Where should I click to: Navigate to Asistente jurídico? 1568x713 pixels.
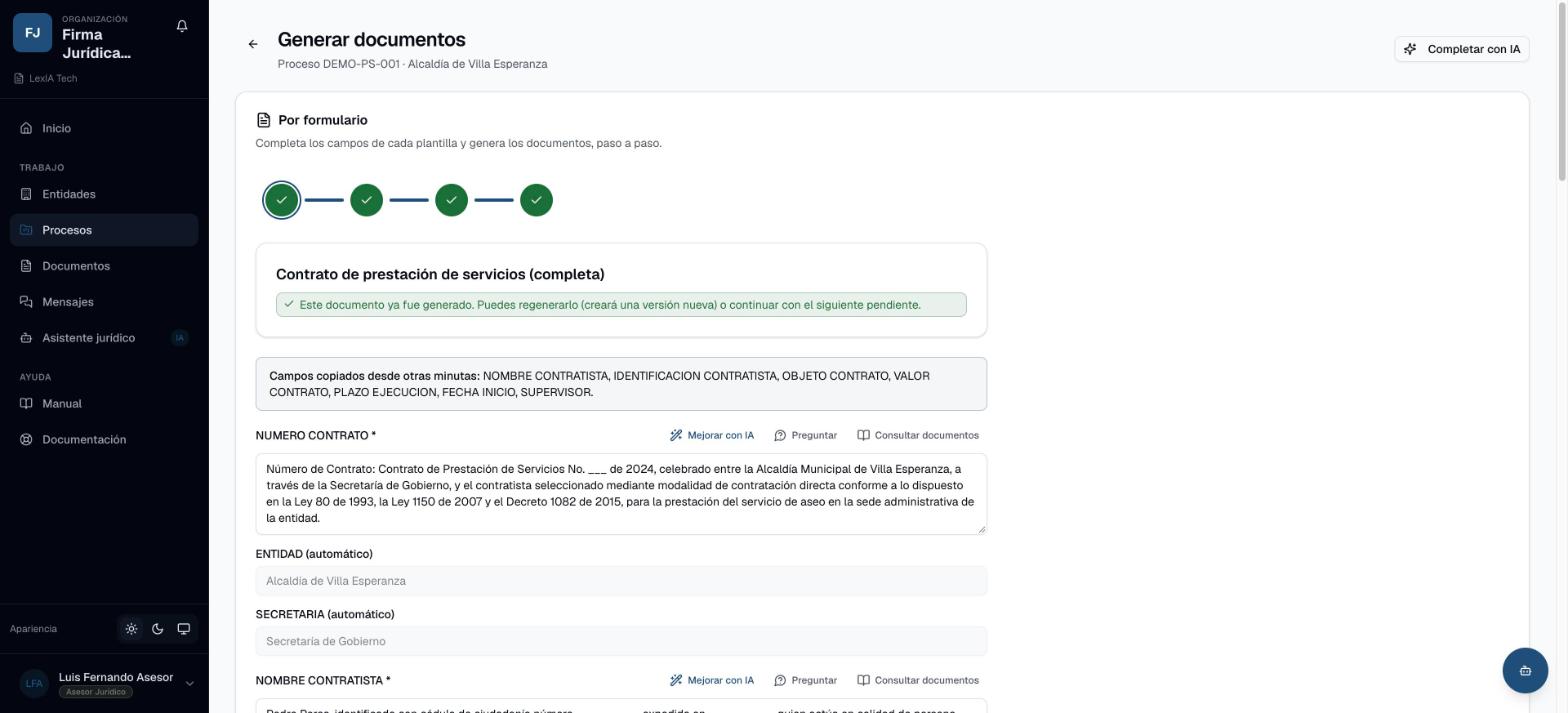[104, 338]
